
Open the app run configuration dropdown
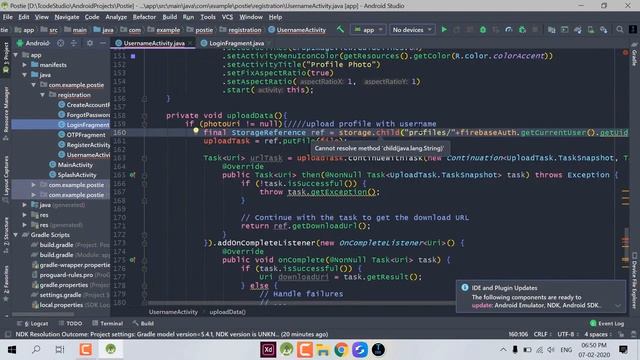pyautogui.click(x=368, y=30)
